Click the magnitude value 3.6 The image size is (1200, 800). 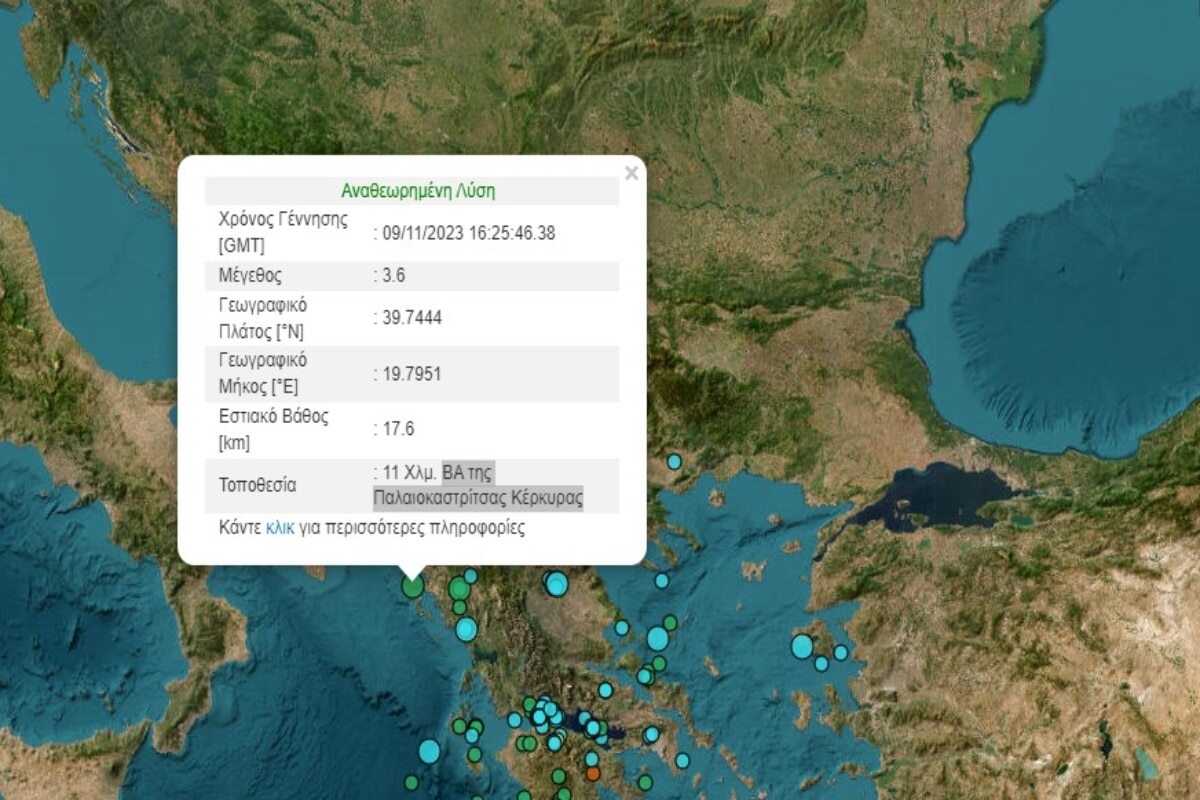point(393,275)
